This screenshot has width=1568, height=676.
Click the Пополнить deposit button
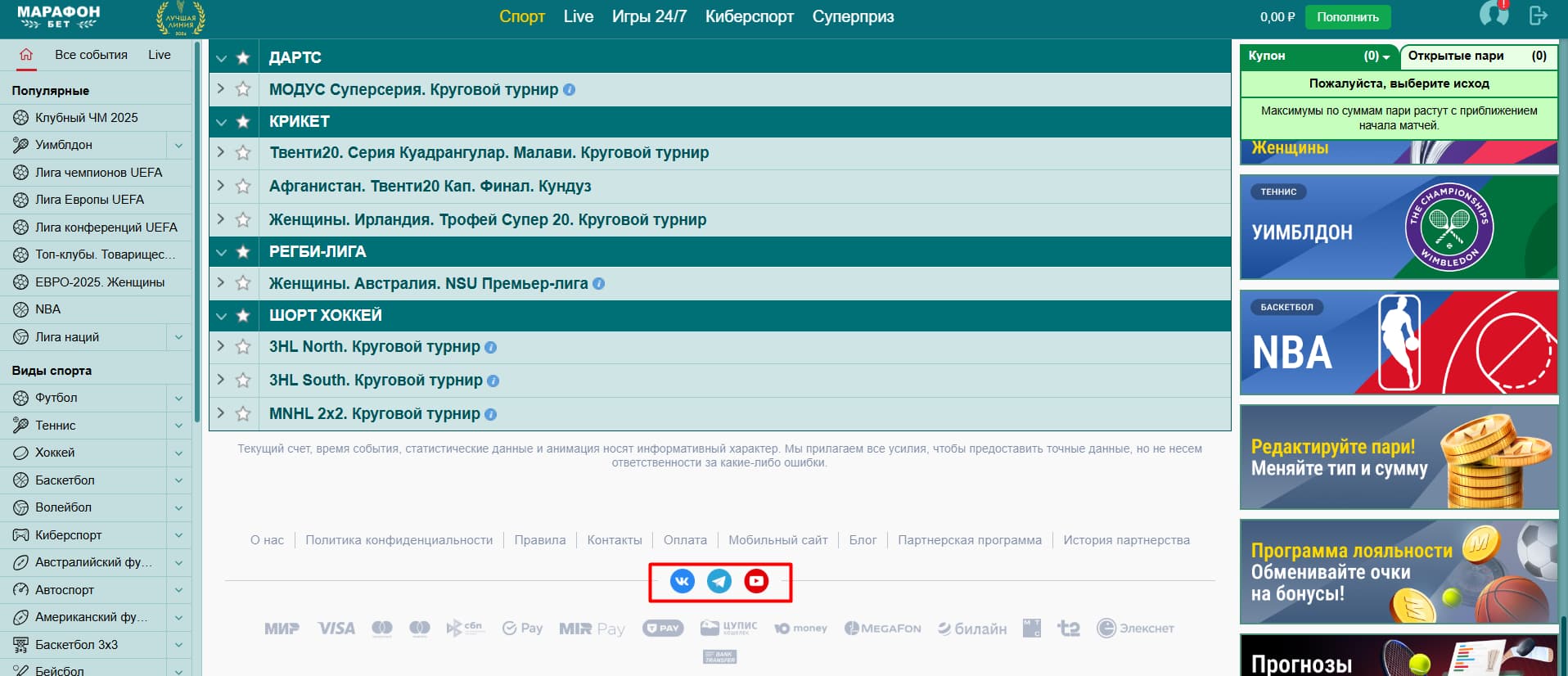click(1347, 16)
